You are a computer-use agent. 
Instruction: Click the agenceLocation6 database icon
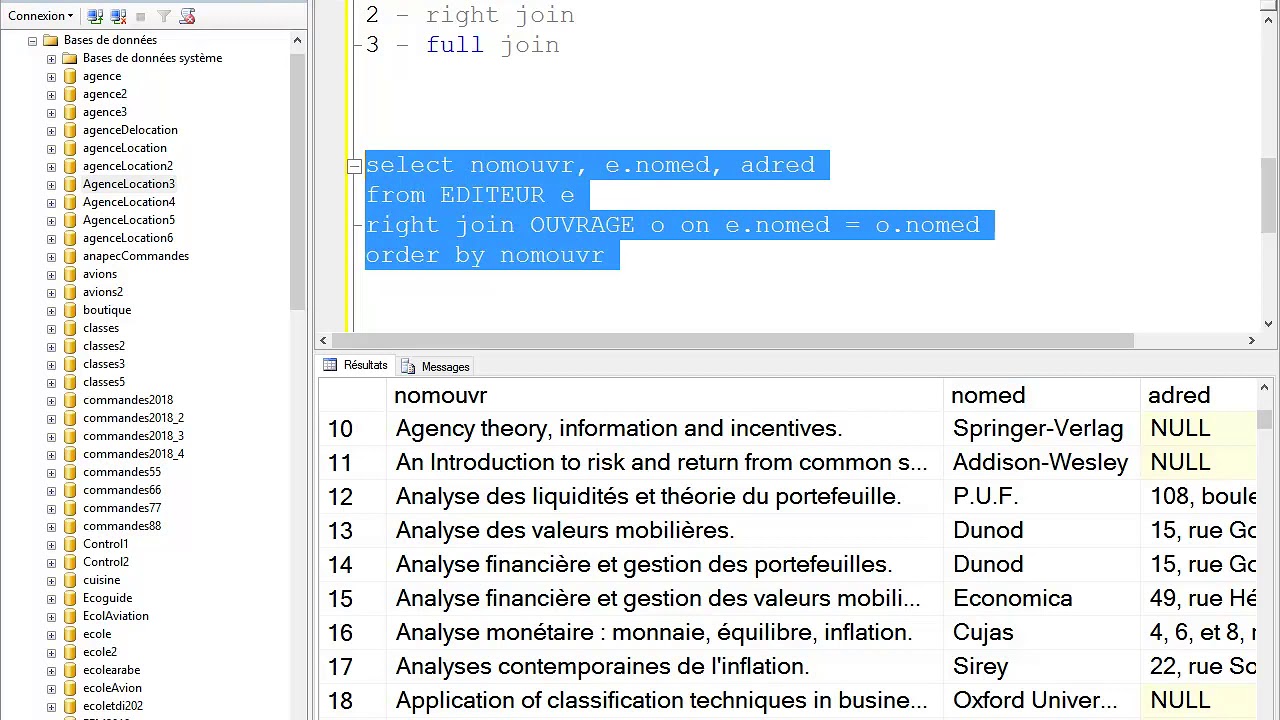69,238
